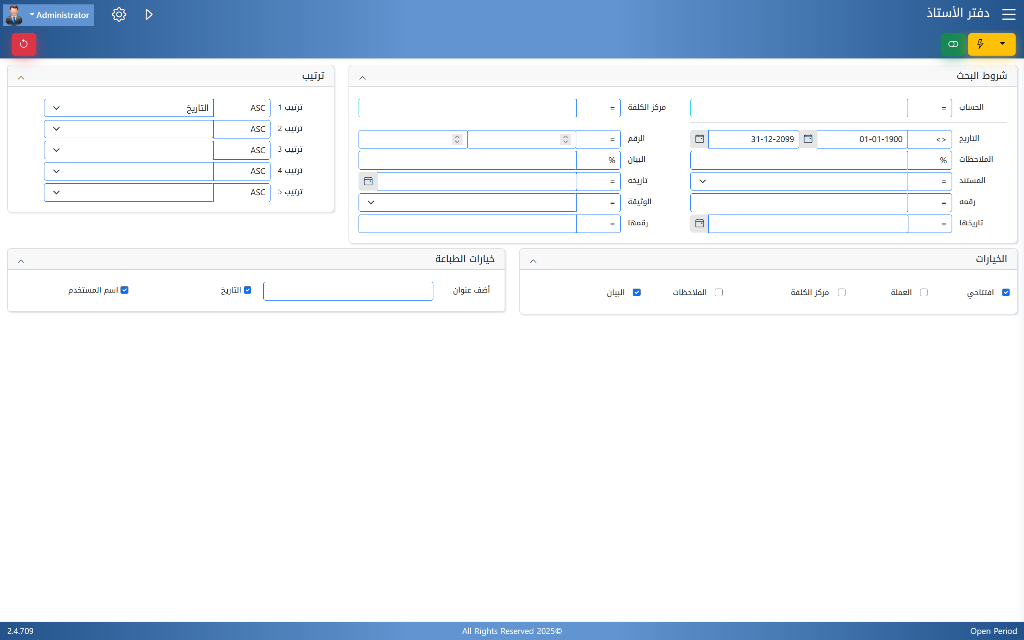Open the ترتيب 1 field dropdown showing التاريخ
Screen dimensions: 1024x640
coord(130,107)
